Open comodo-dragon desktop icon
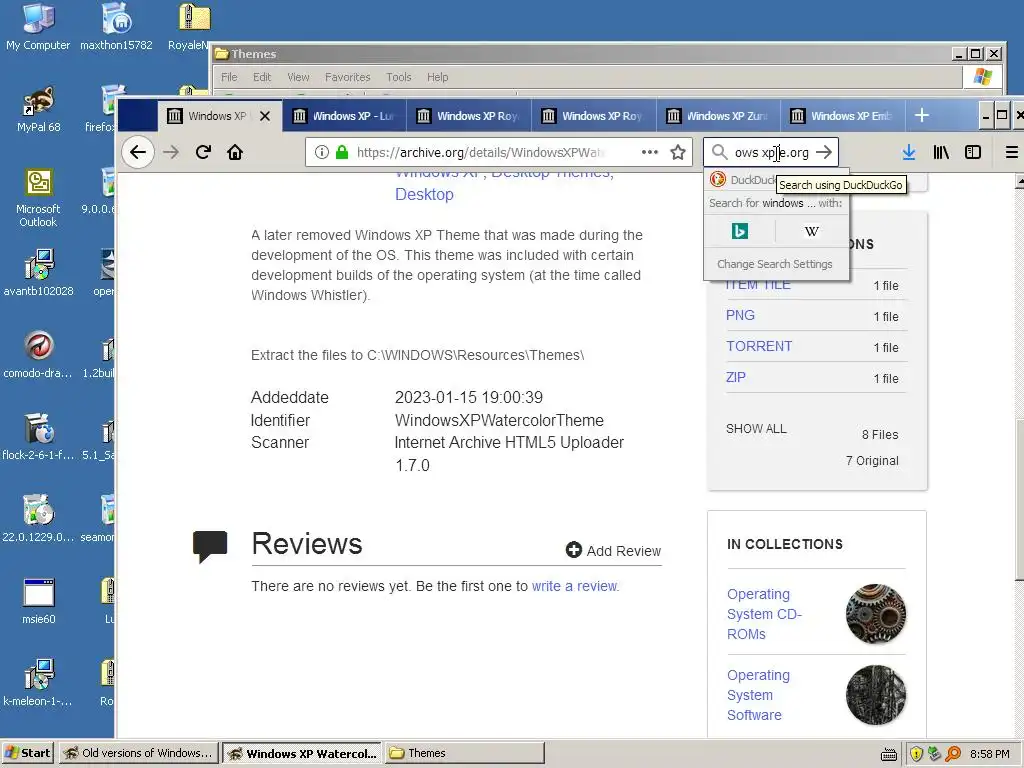The image size is (1024, 768). pos(38,356)
